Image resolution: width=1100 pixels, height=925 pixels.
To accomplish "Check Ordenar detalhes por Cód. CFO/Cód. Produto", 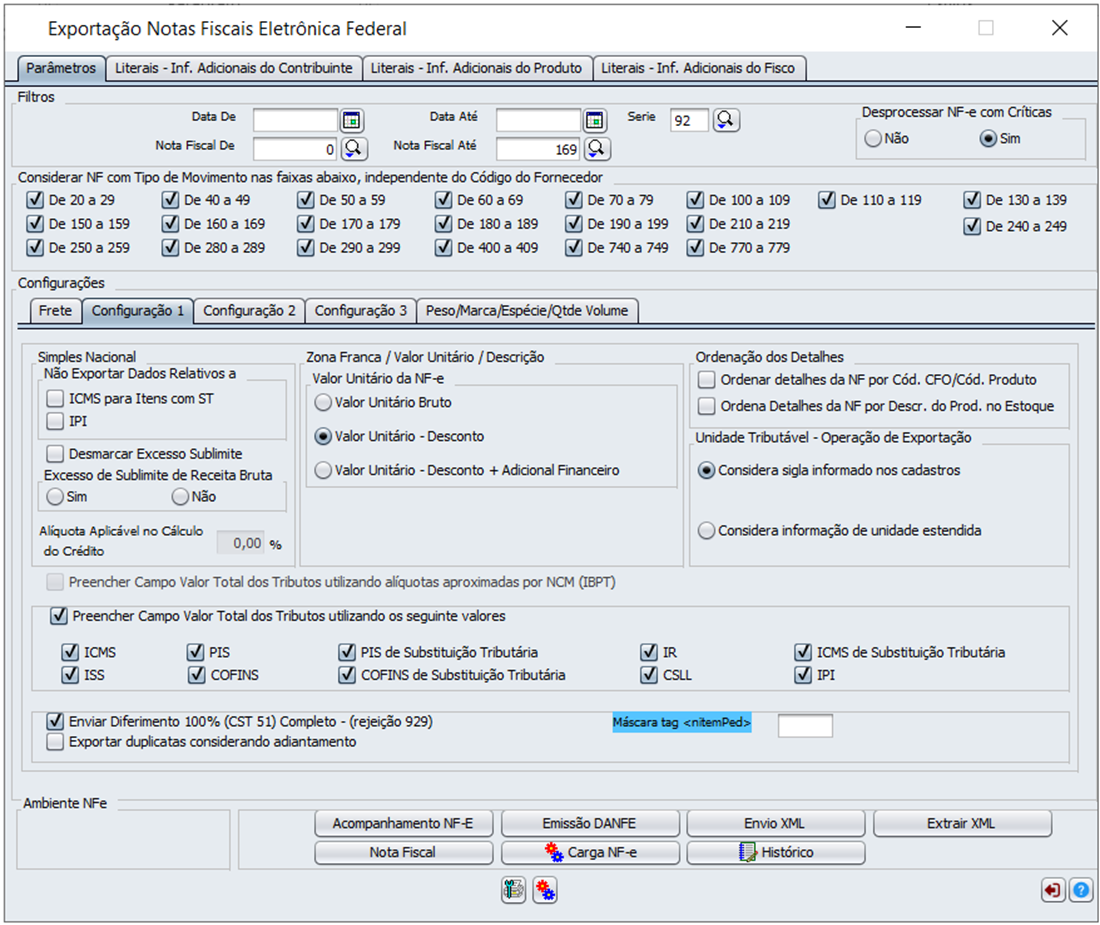I will tap(706, 379).
